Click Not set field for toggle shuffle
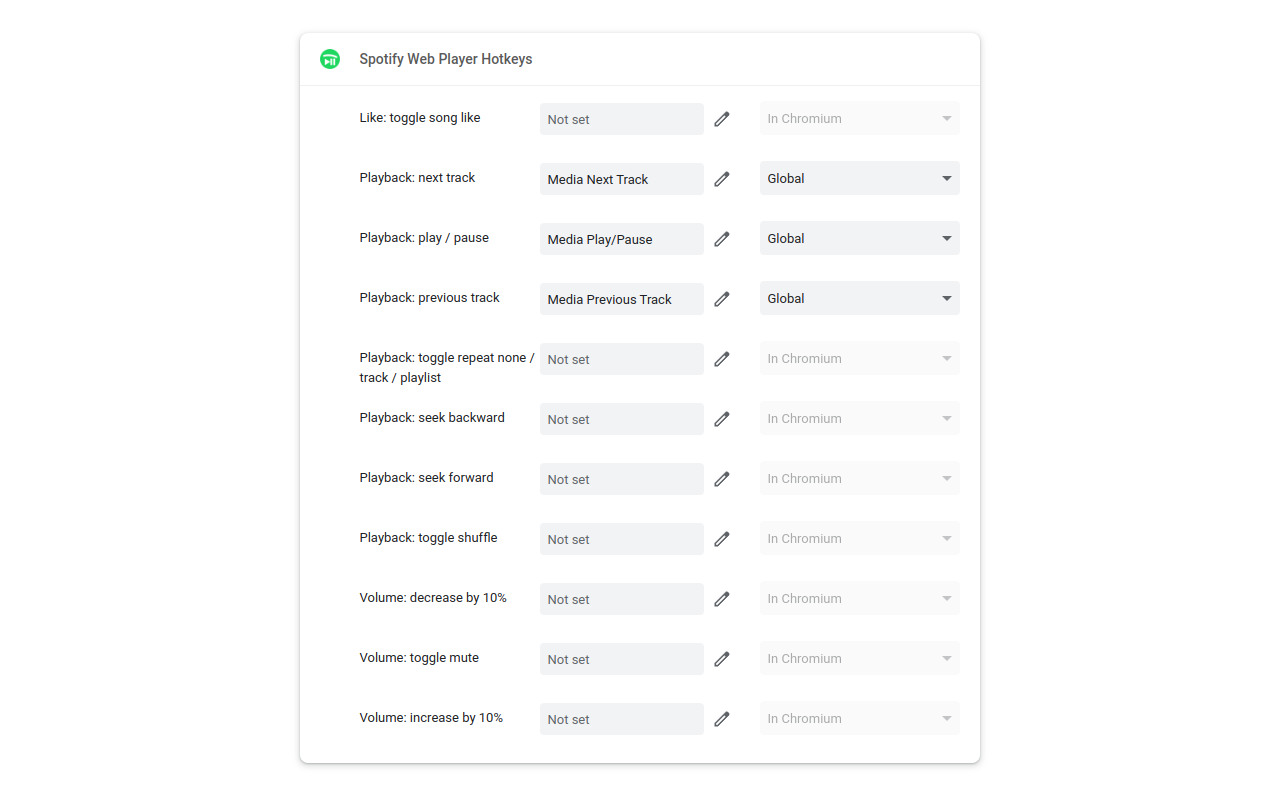Image resolution: width=1280 pixels, height=800 pixels. [x=622, y=539]
